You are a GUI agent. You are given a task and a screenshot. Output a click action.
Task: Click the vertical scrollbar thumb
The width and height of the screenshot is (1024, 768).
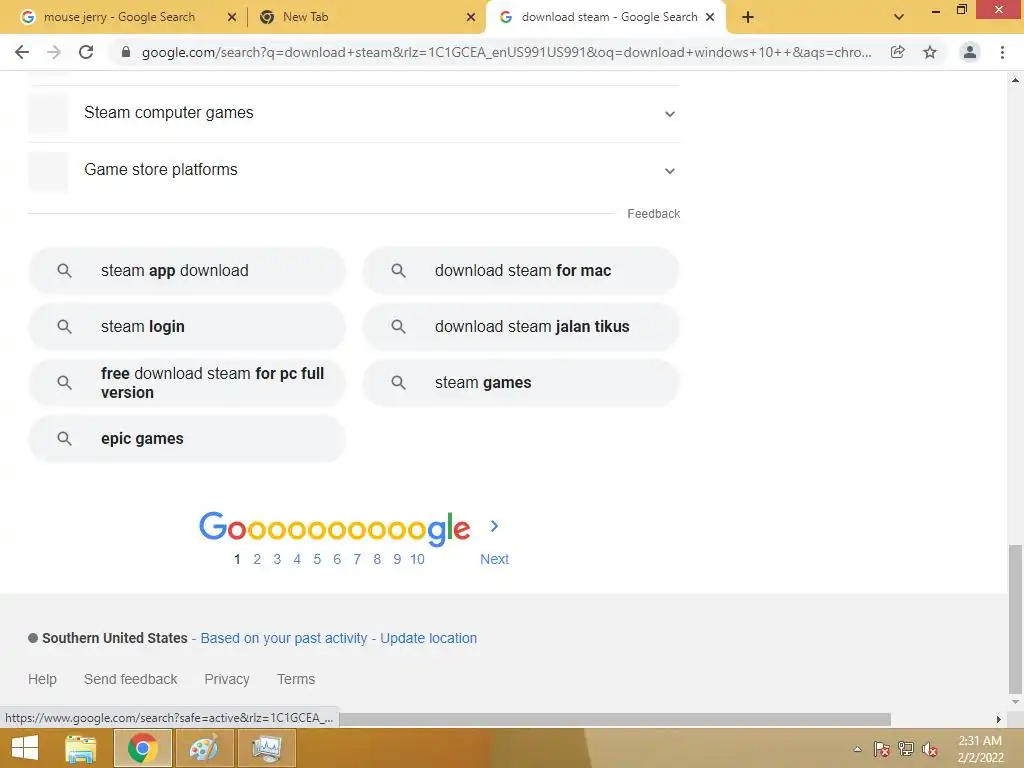click(x=1015, y=618)
